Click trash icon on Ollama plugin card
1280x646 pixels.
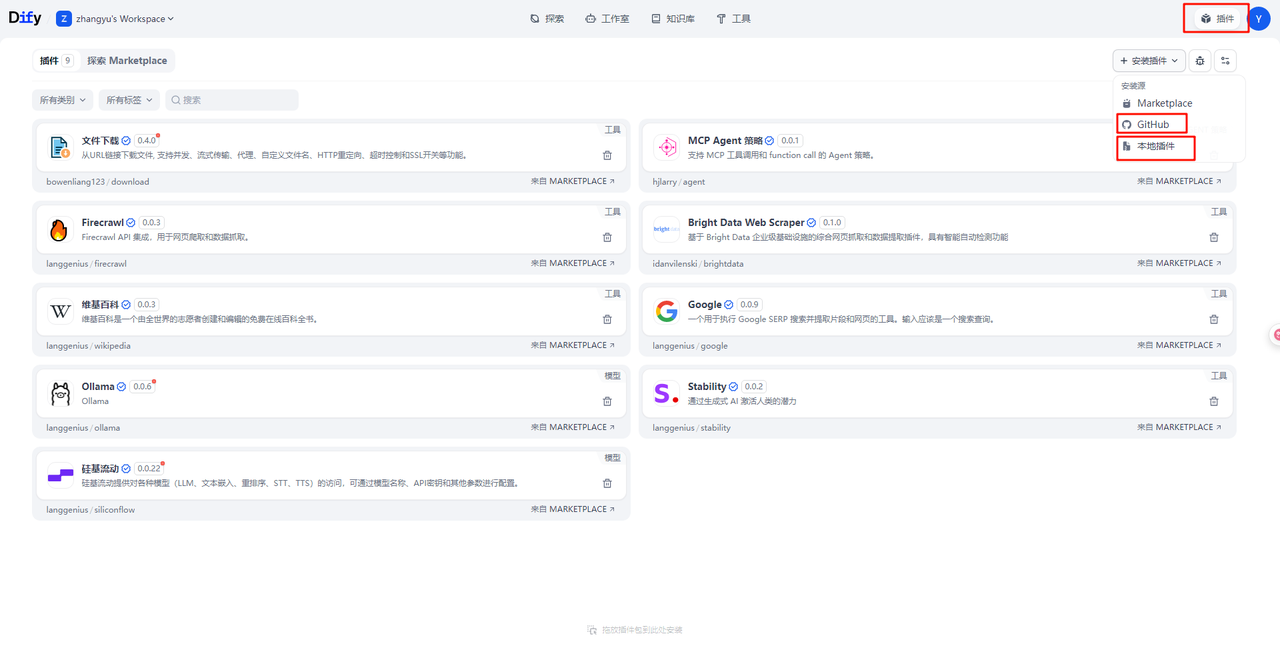[x=607, y=401]
